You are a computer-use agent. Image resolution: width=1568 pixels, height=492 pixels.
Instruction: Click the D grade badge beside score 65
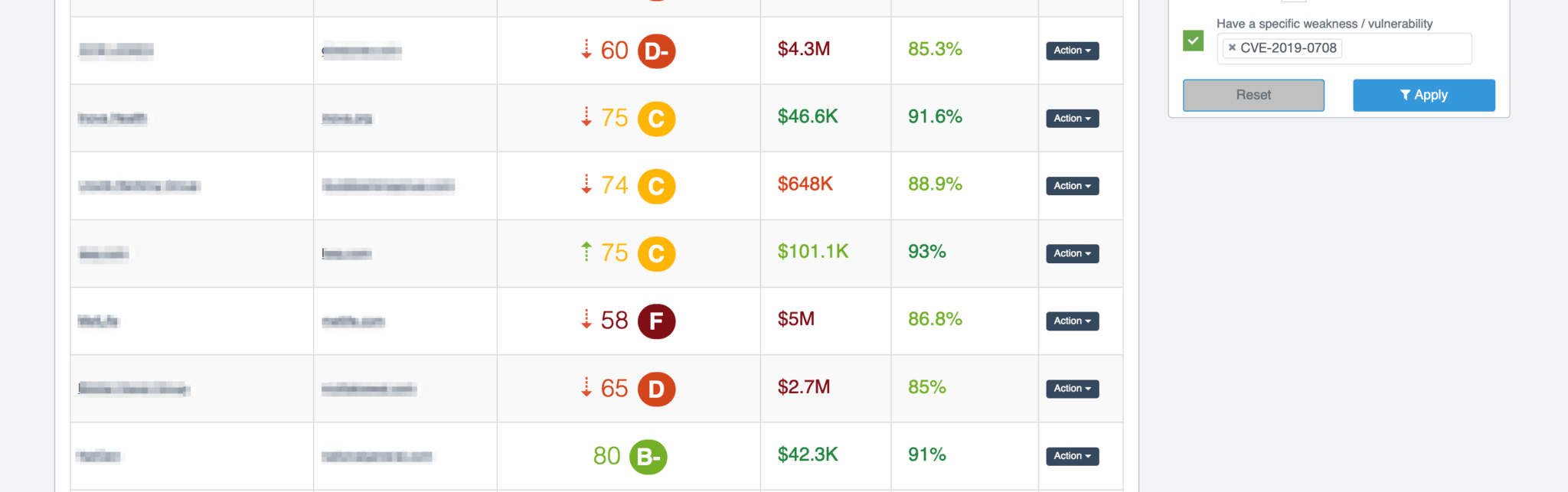[x=656, y=389]
